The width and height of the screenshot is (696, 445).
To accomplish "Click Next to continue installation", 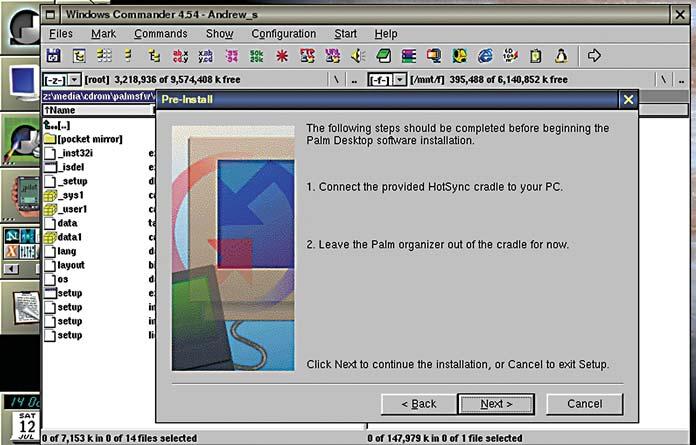I will click(496, 404).
